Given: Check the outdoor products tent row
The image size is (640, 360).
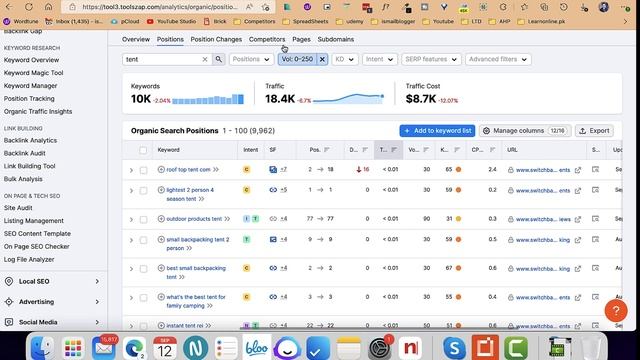Looking at the screenshot, I should [x=143, y=220].
